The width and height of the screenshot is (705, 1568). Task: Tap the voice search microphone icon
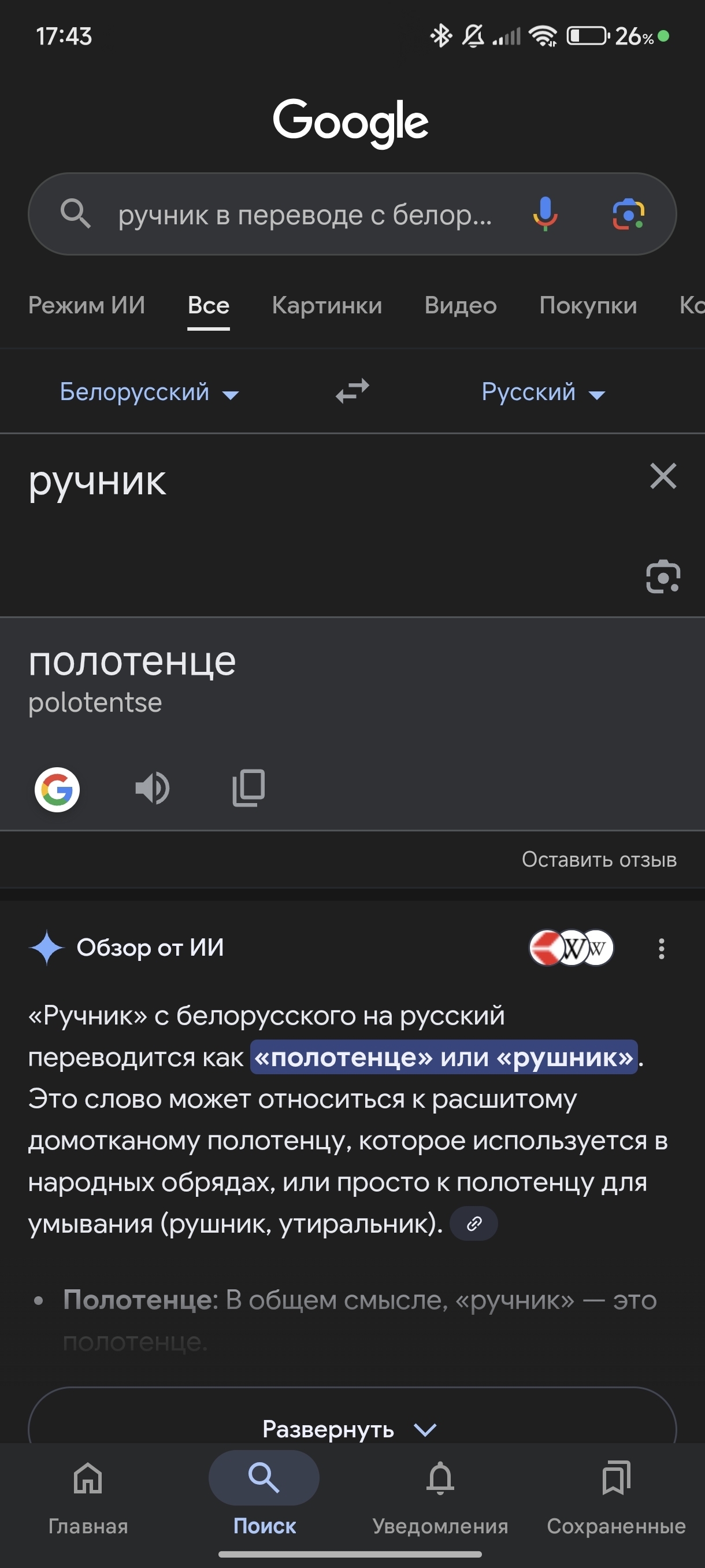coord(545,215)
